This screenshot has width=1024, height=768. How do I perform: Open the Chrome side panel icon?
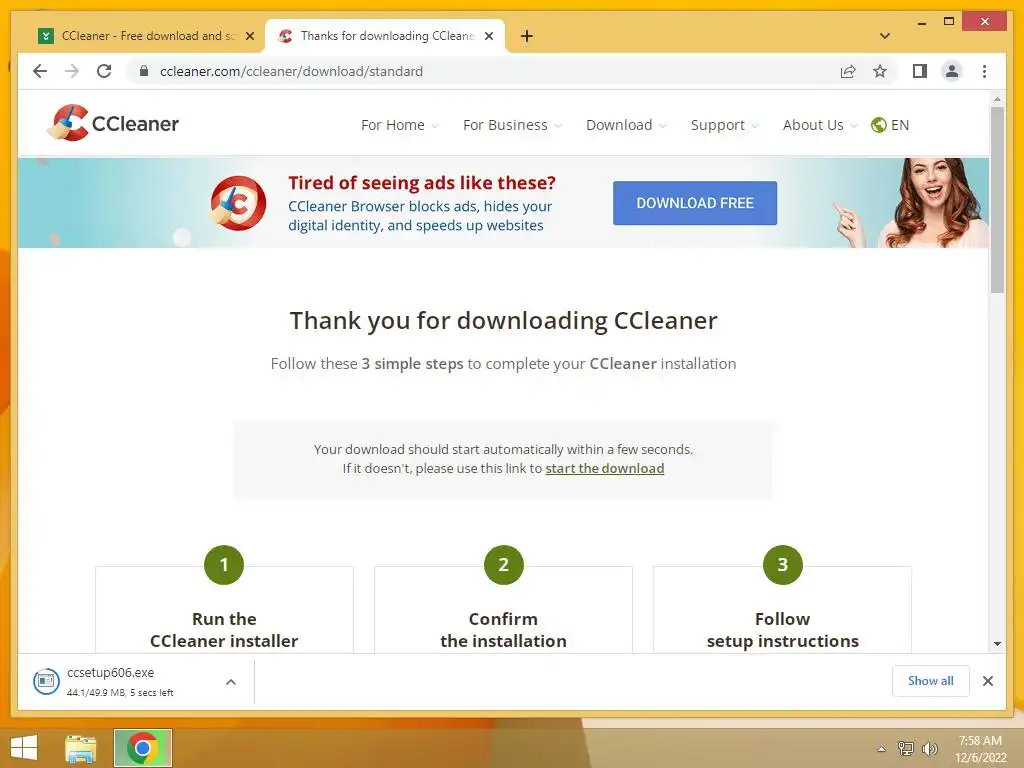(920, 71)
